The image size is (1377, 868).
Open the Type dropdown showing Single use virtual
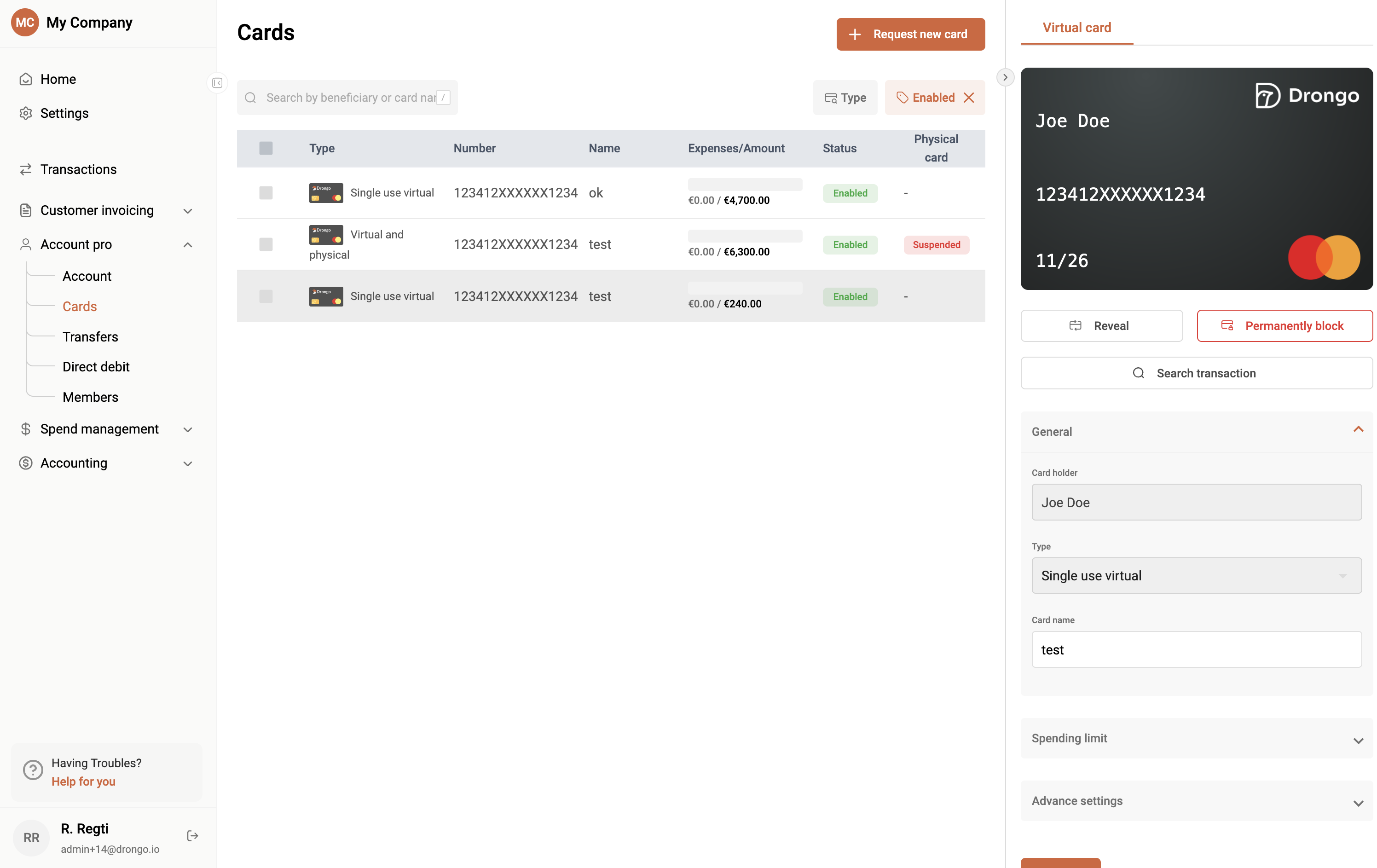pos(1196,575)
